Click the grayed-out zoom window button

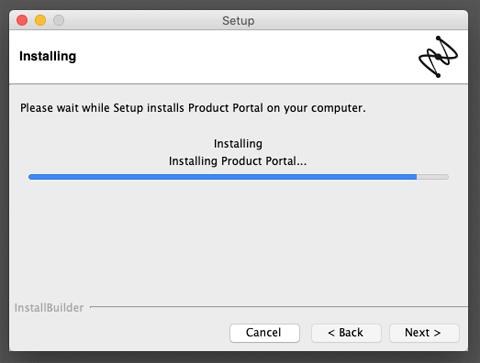[x=59, y=20]
